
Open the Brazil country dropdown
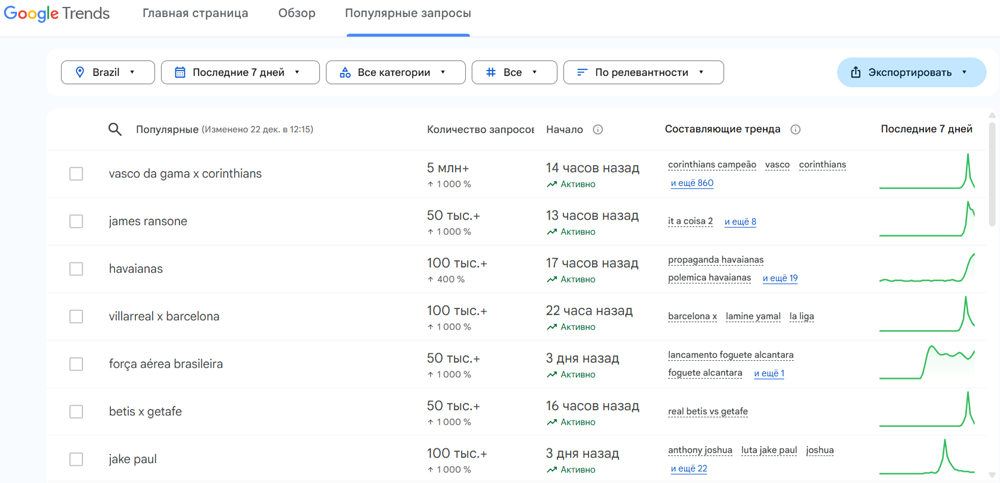point(108,72)
